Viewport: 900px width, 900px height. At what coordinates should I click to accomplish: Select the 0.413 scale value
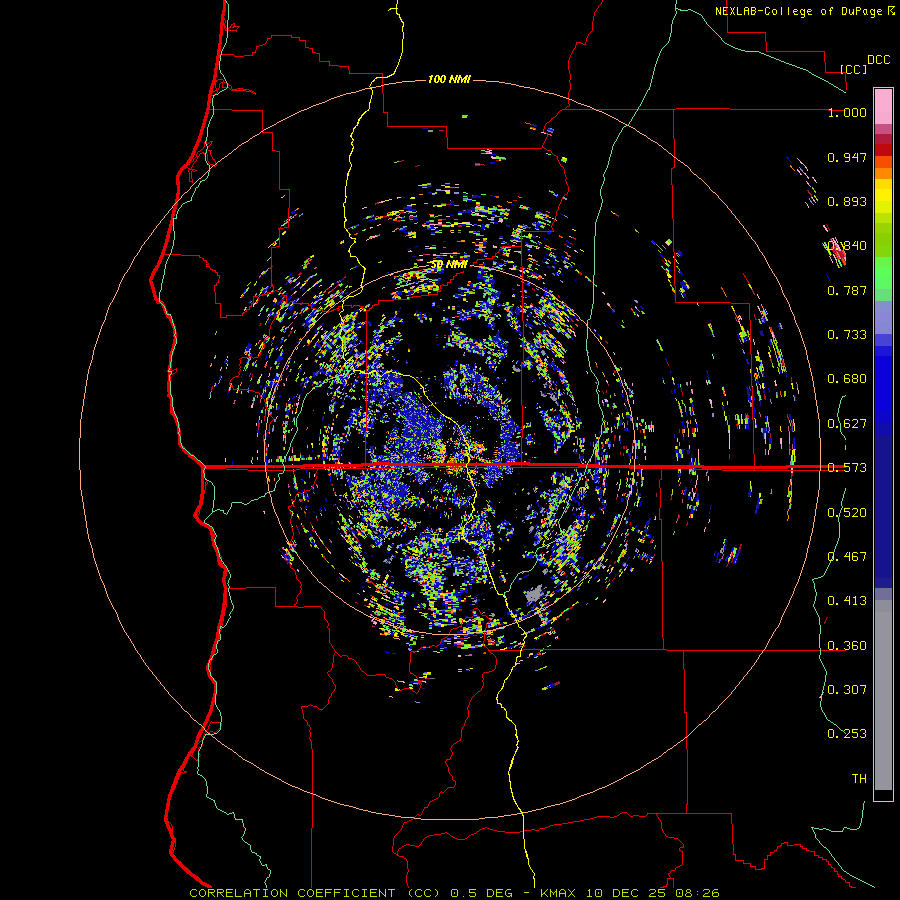pos(847,601)
